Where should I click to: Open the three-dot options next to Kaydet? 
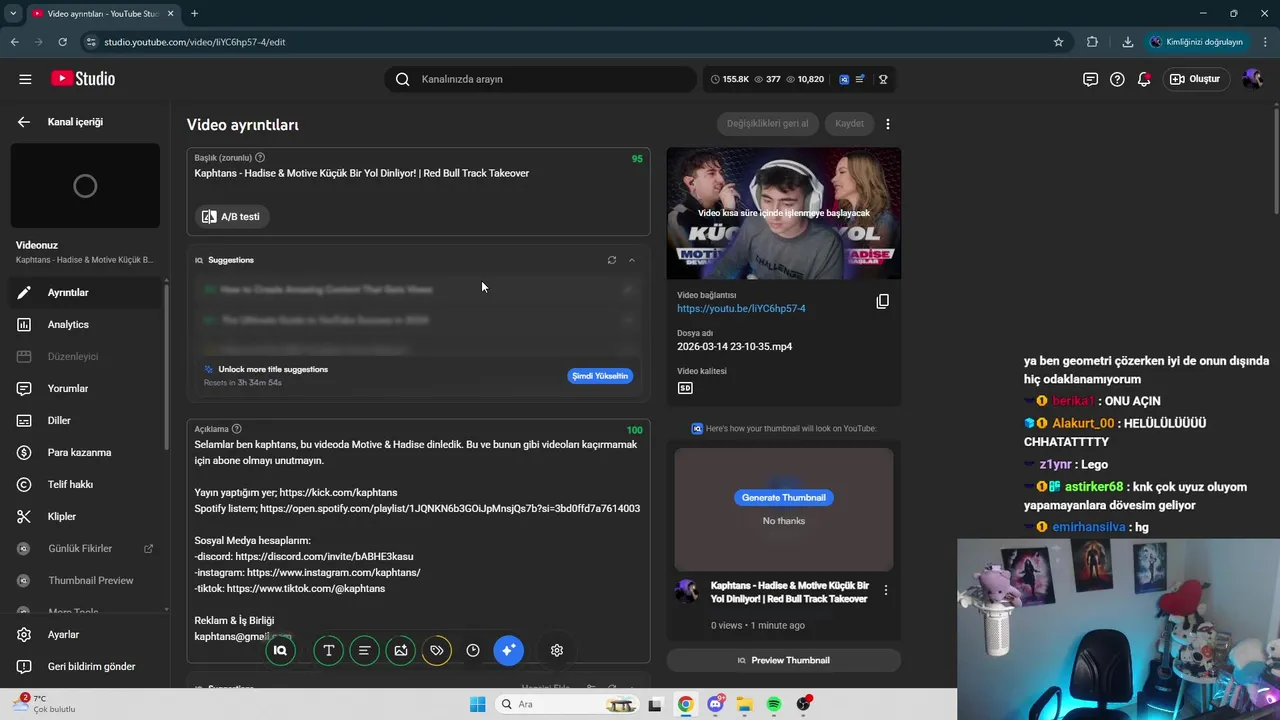click(888, 124)
